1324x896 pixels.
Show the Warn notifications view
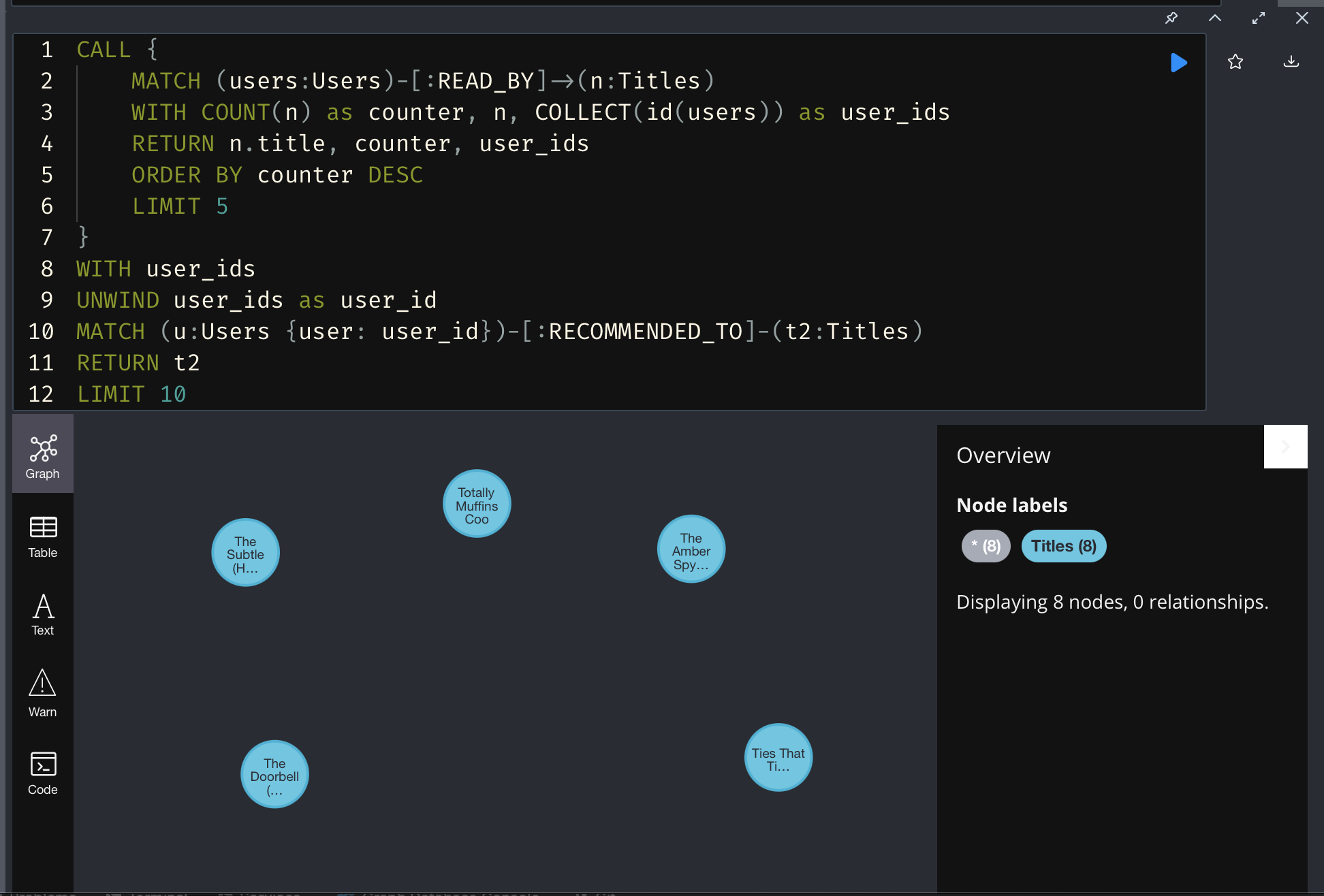43,693
